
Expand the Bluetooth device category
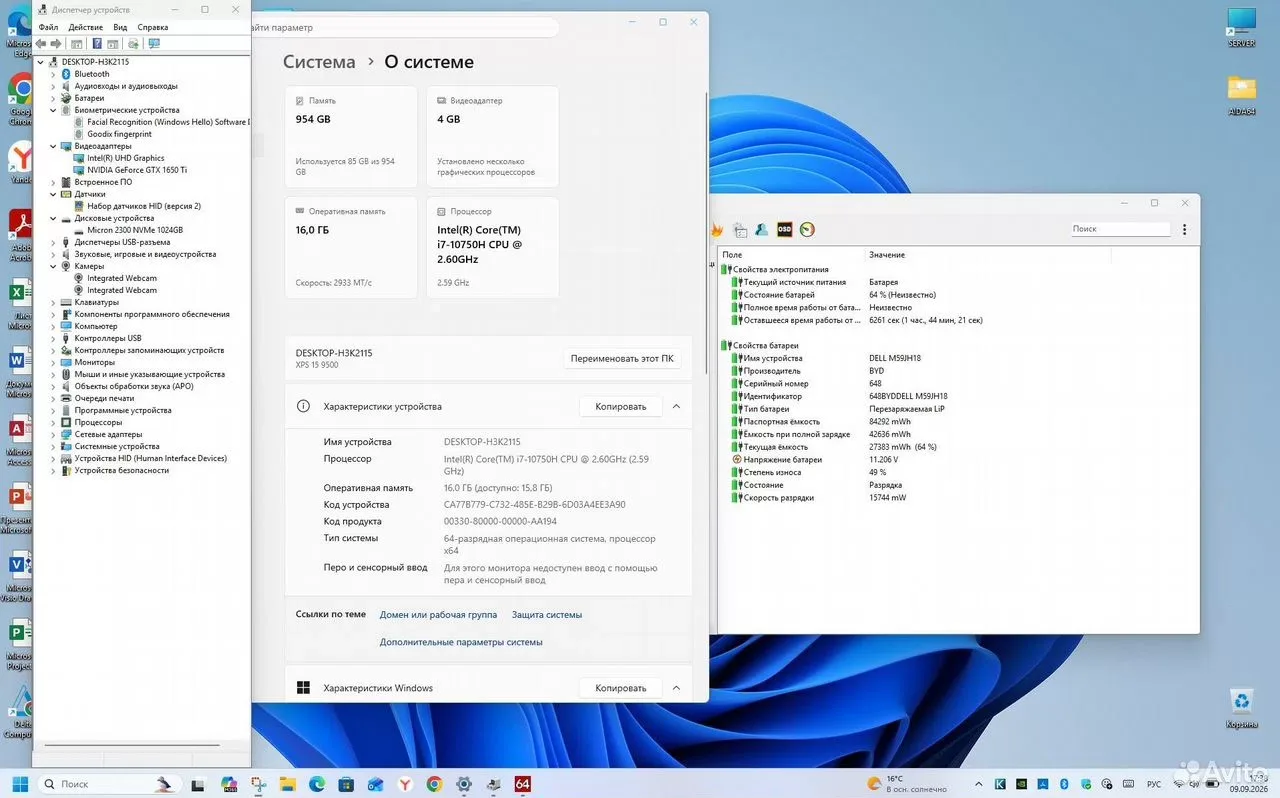(53, 74)
